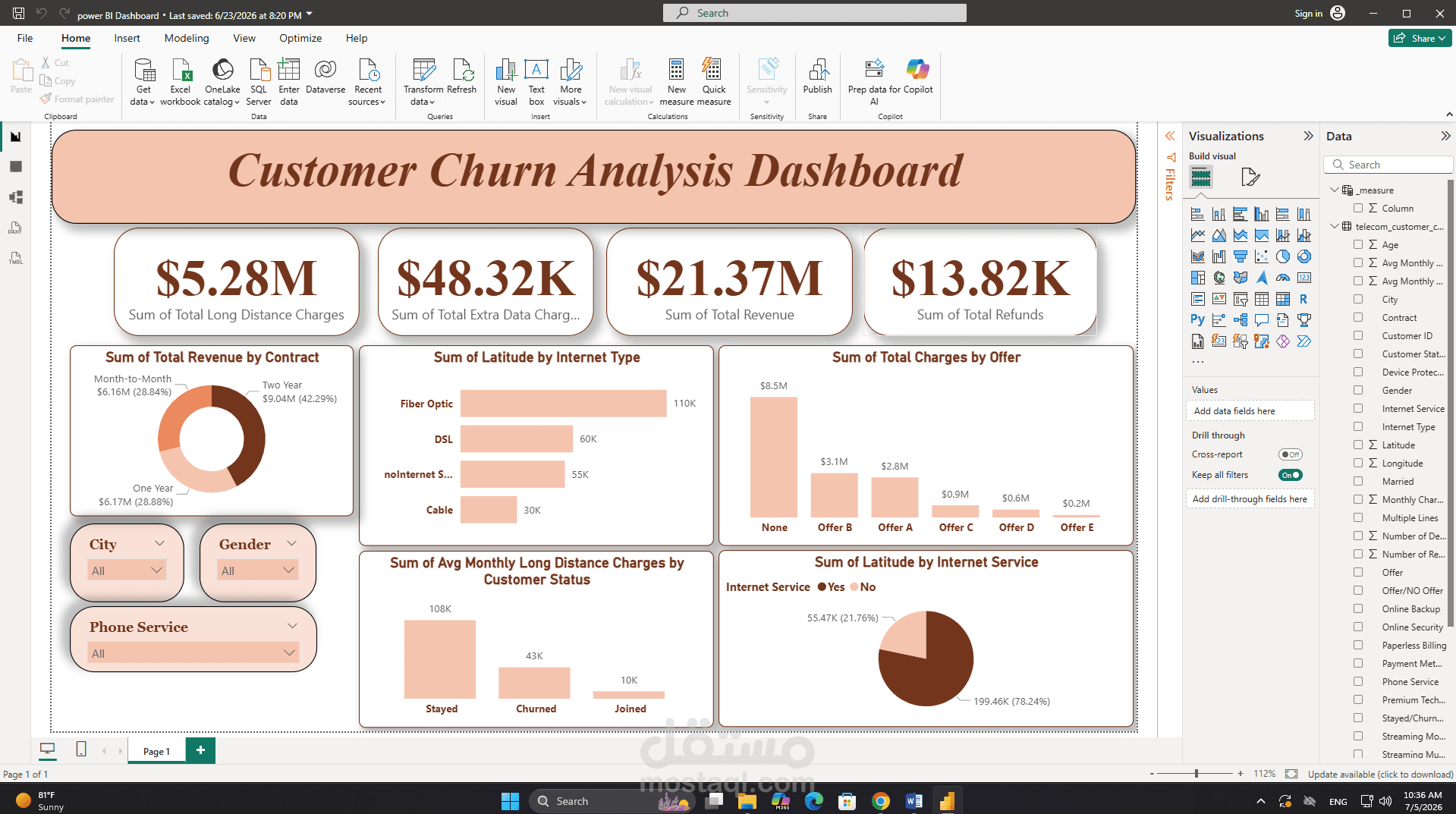Screen dimensions: 1456x814
Task: Collapse the Data pane
Action: point(1445,136)
